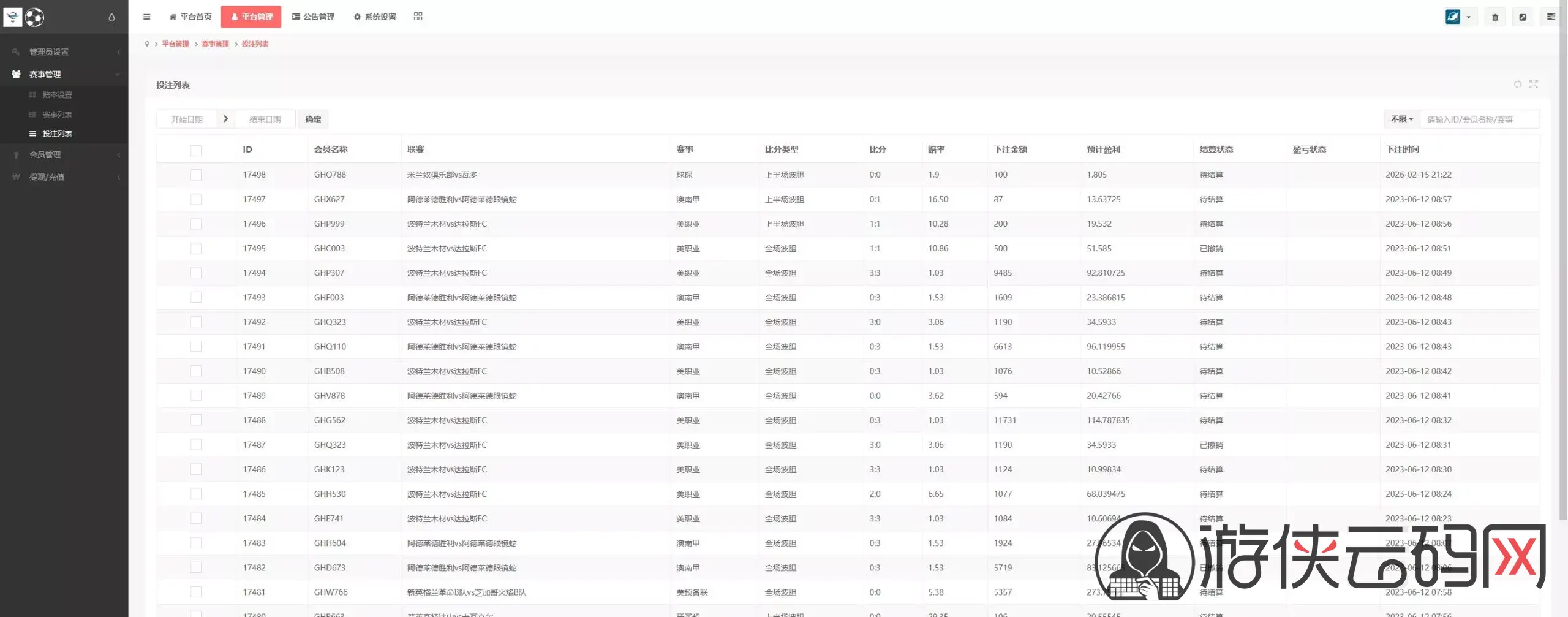
Task: Expand the 会员管理 sidebar section
Action: (x=64, y=154)
